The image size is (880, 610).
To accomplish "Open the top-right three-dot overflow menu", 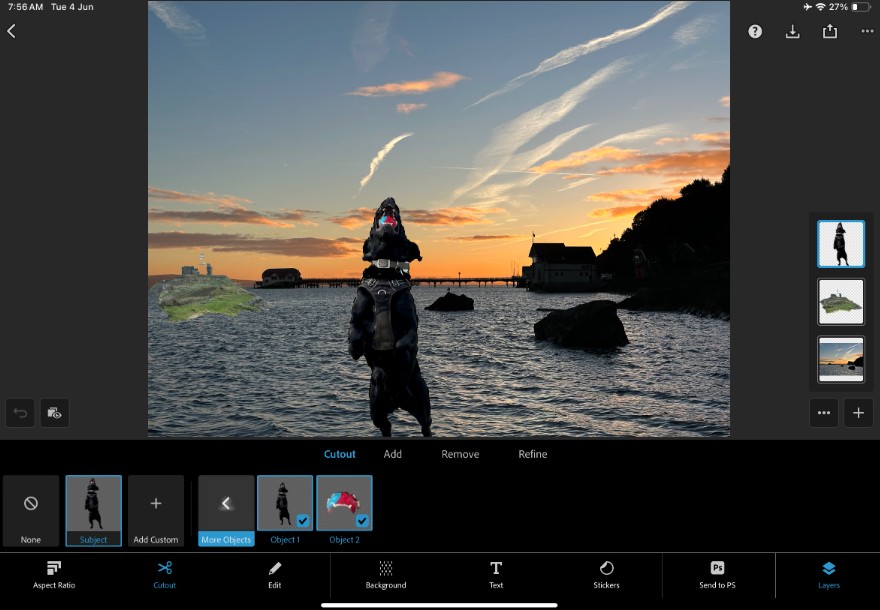I will [x=867, y=31].
